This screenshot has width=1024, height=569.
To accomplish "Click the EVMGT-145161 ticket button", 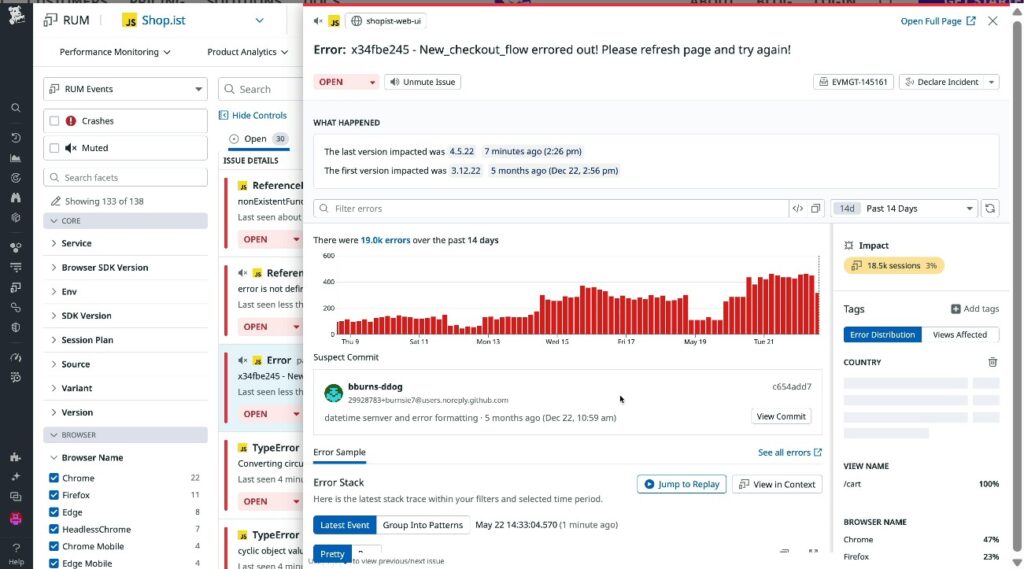I will (x=853, y=82).
